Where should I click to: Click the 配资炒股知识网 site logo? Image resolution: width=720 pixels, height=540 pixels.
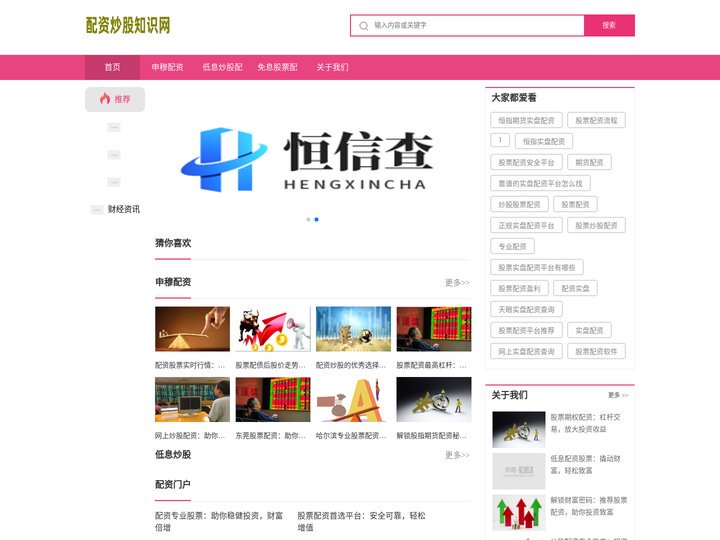(128, 25)
